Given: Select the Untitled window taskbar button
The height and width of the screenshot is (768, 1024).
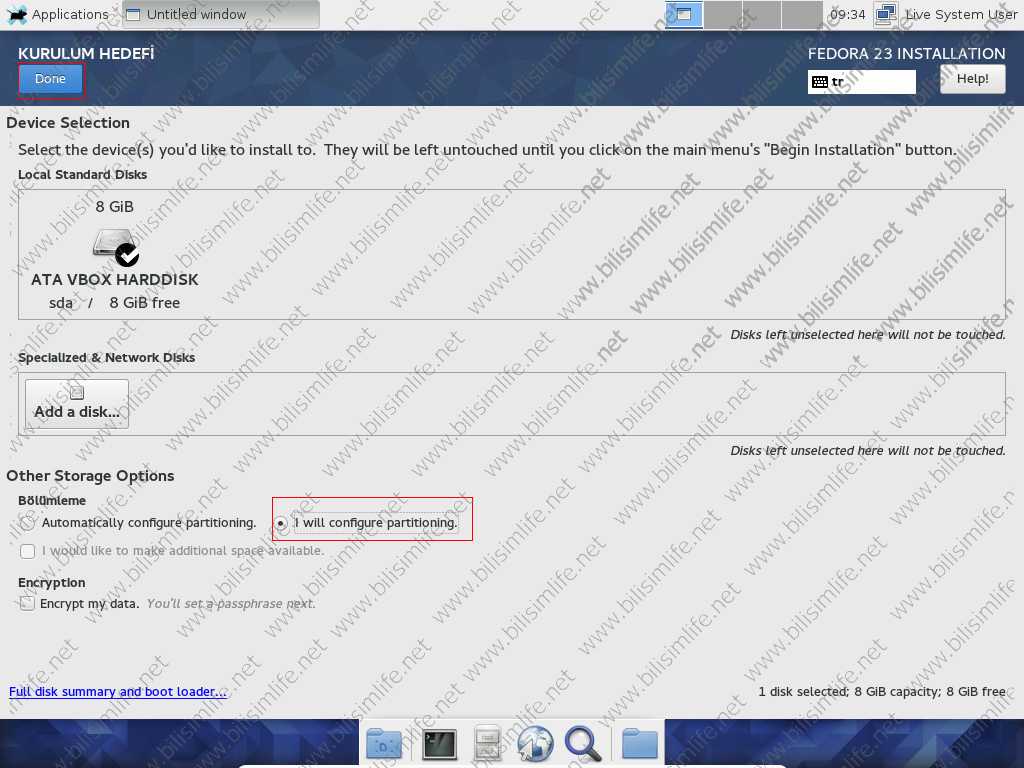Looking at the screenshot, I should pos(221,14).
